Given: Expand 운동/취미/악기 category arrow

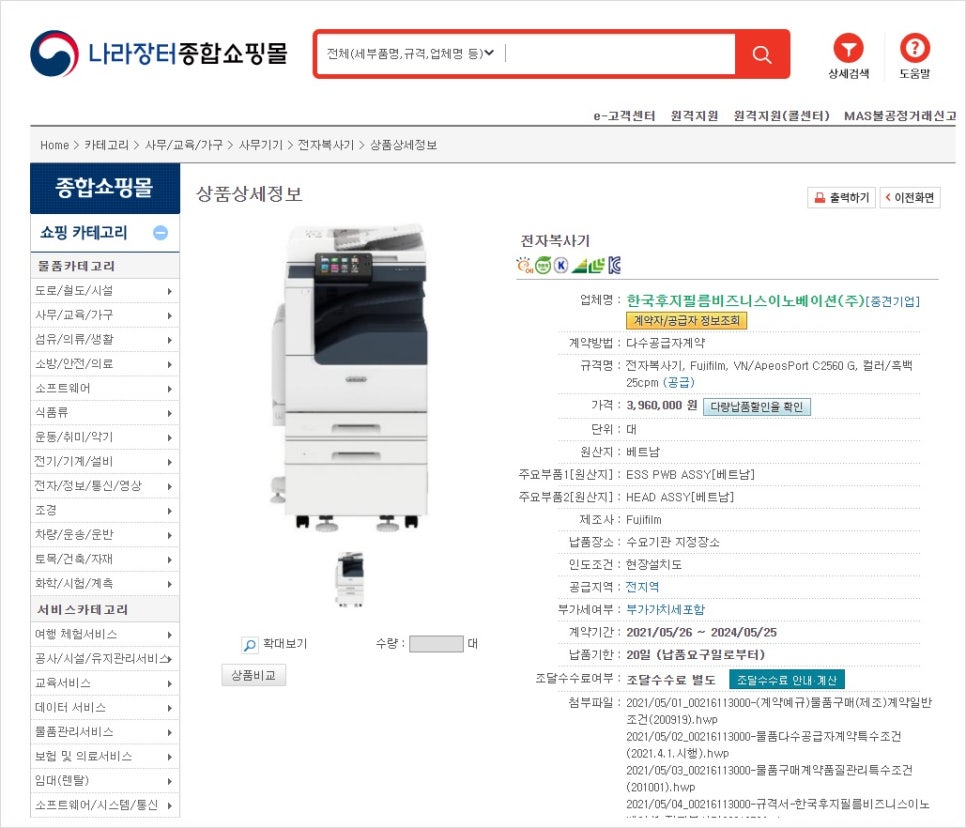Looking at the screenshot, I should 169,437.
